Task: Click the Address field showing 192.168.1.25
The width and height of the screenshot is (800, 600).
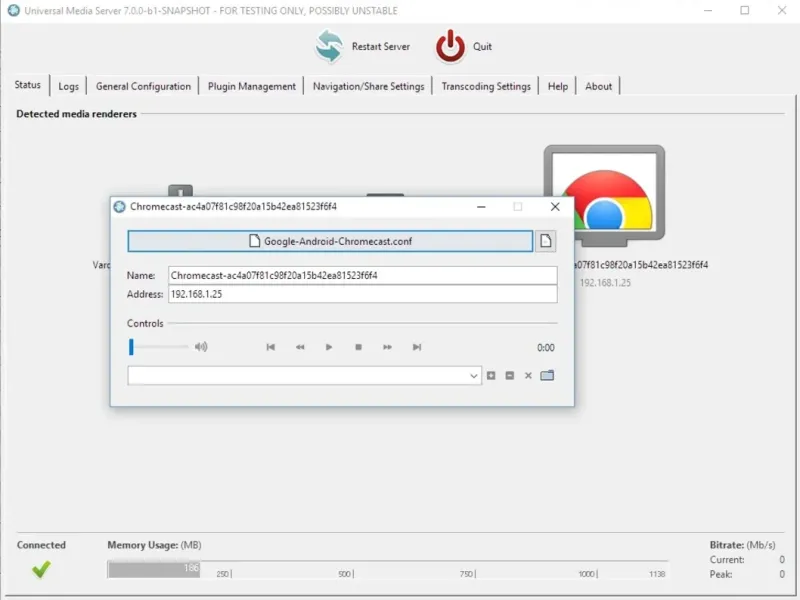Action: point(362,294)
